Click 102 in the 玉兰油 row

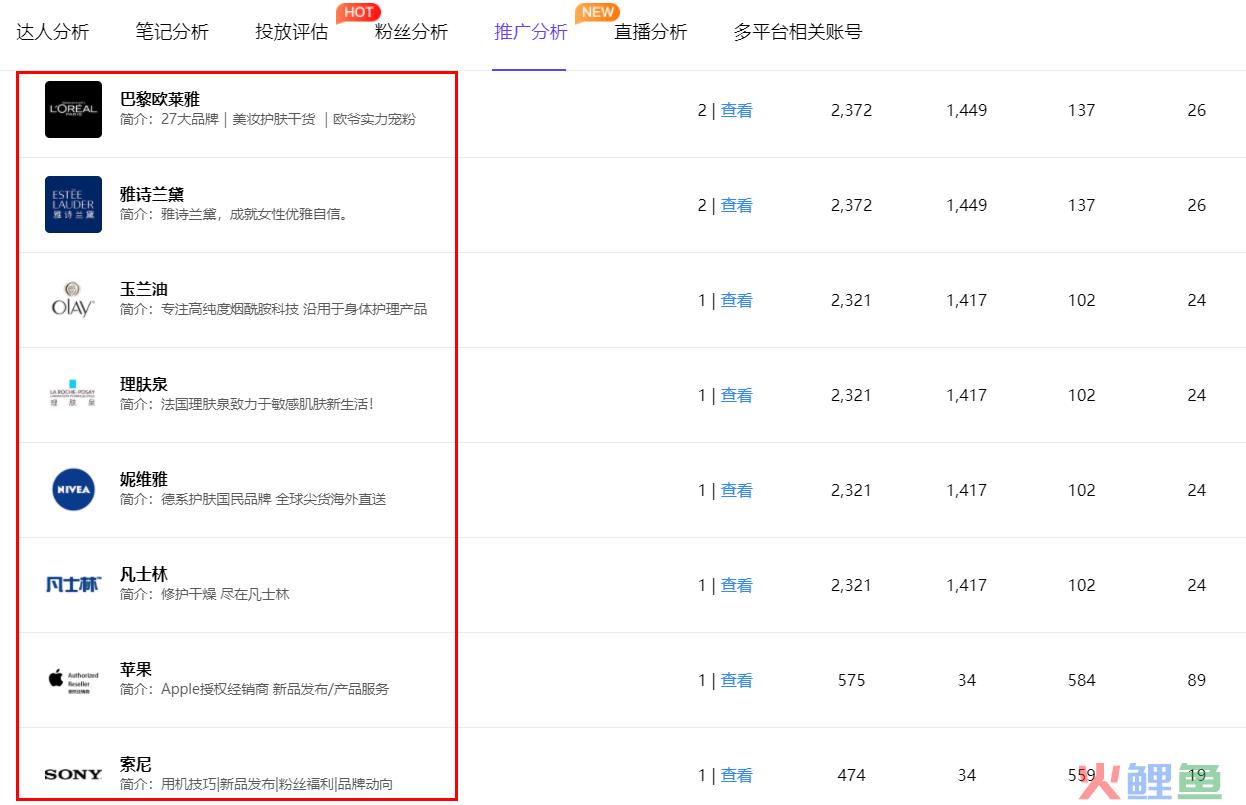1081,300
